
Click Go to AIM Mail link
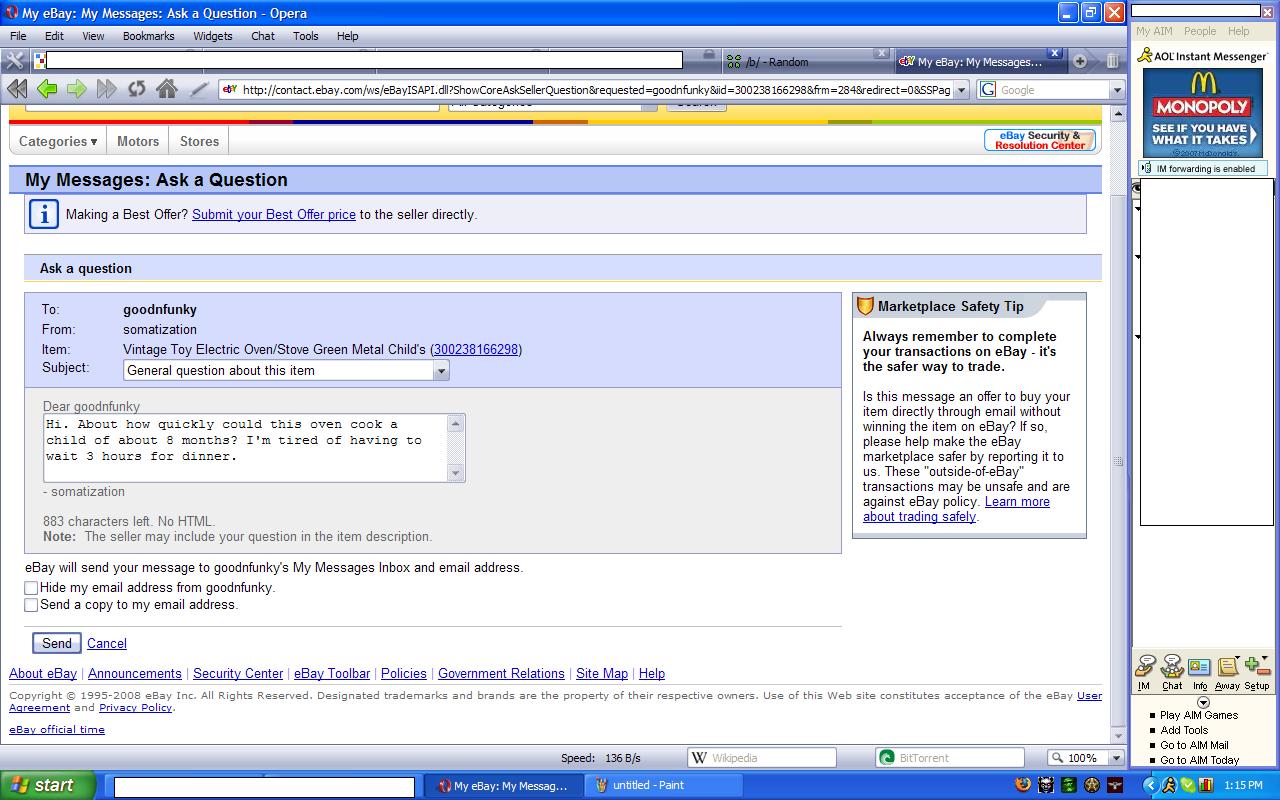coord(1194,745)
